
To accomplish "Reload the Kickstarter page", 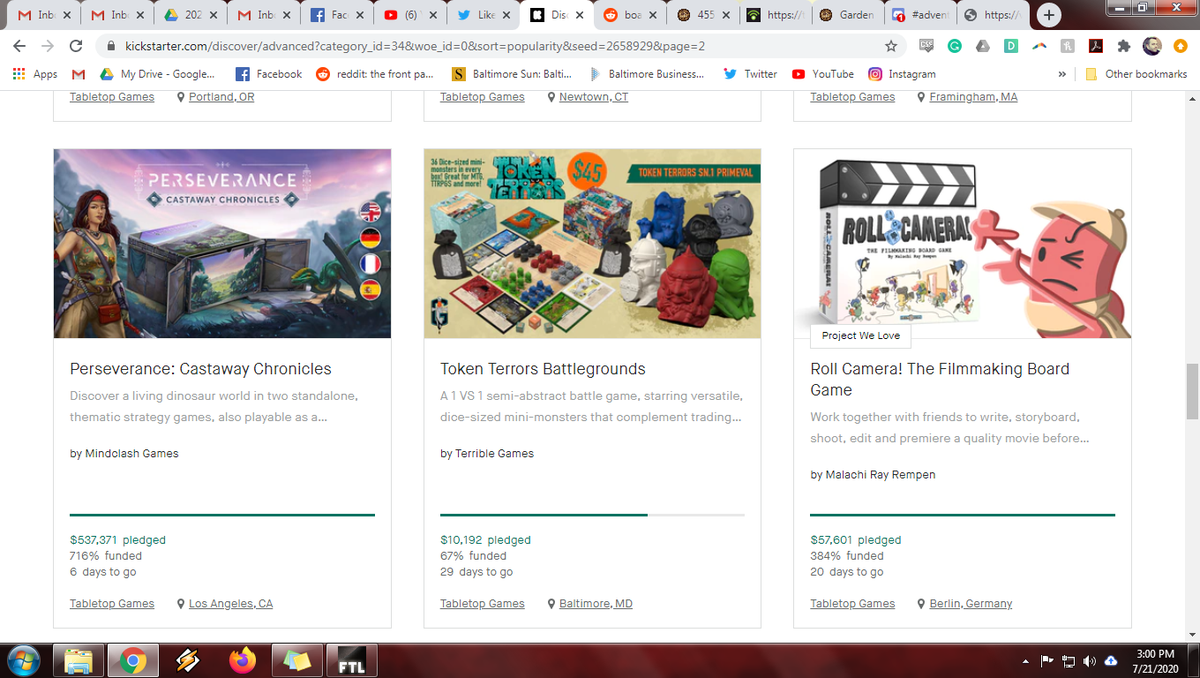I will (75, 46).
